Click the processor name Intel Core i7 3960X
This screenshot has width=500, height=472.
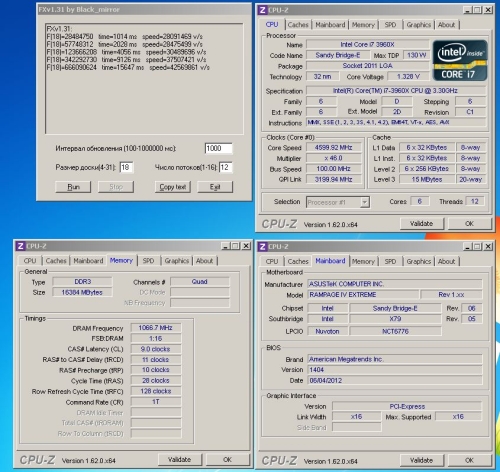pyautogui.click(x=368, y=44)
